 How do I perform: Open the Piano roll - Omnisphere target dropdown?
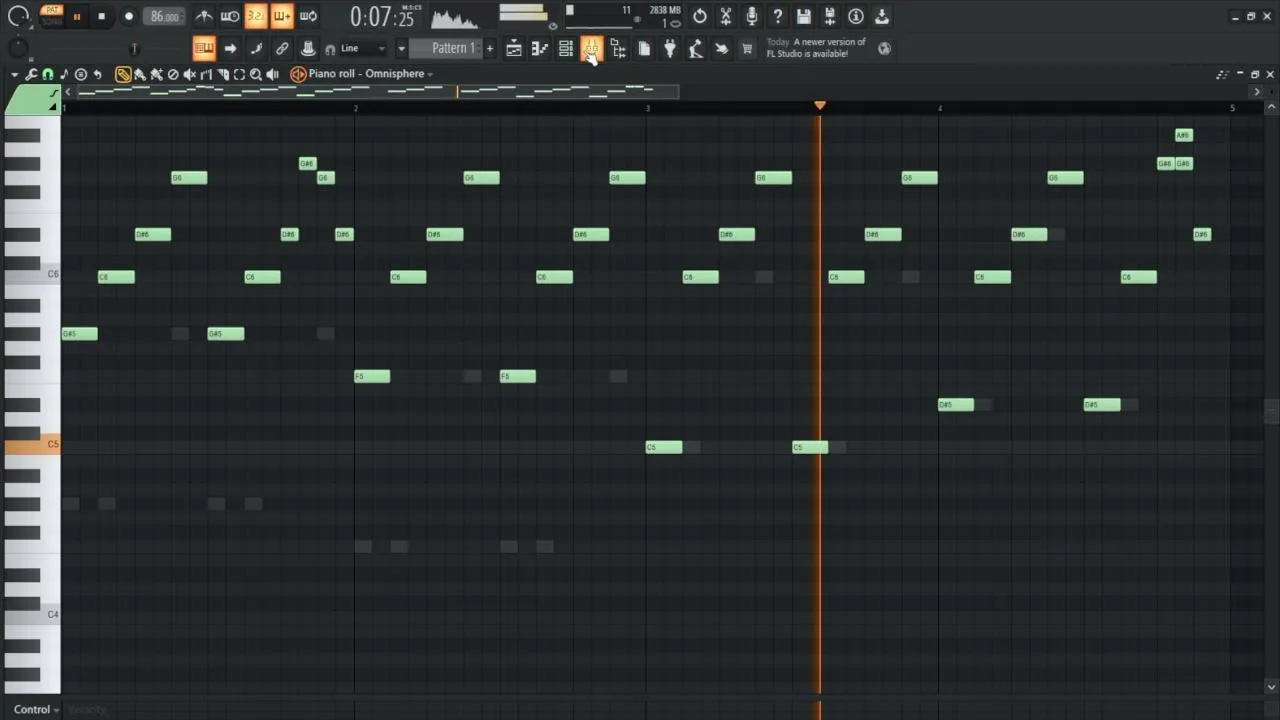370,74
